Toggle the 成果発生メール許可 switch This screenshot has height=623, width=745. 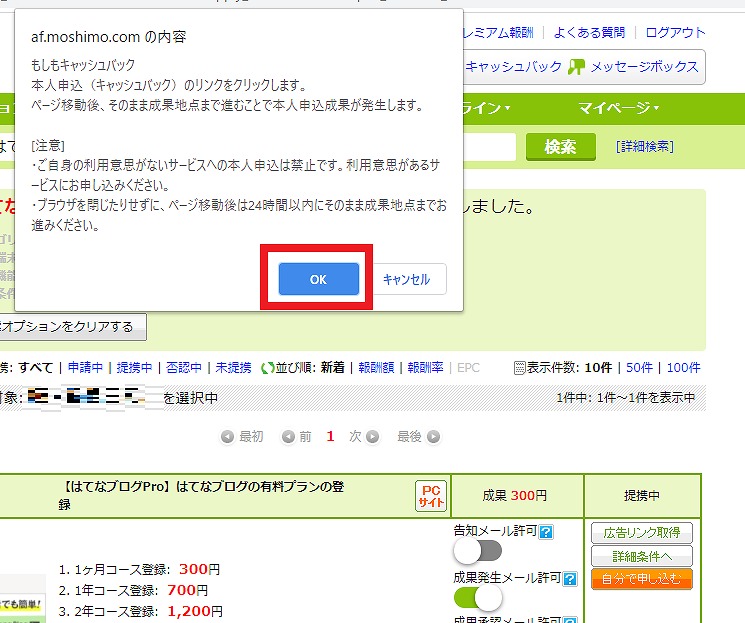[x=478, y=598]
